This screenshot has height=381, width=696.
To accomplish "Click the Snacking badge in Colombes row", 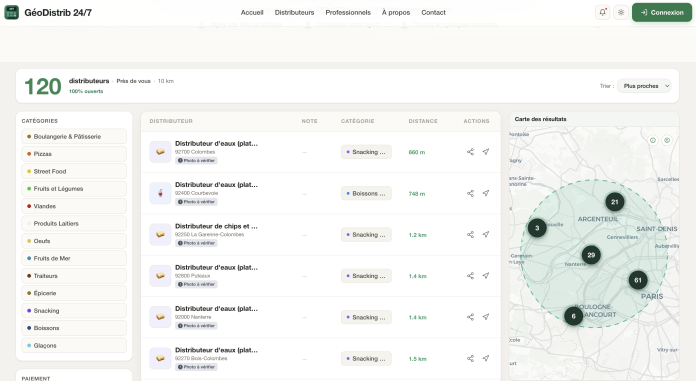I will (366, 152).
